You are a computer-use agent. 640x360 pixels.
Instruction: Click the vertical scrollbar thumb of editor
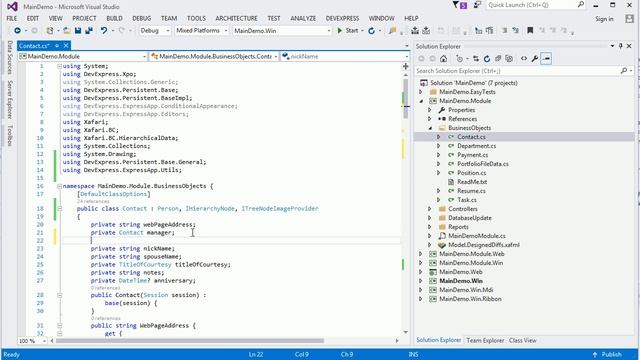pos(405,98)
